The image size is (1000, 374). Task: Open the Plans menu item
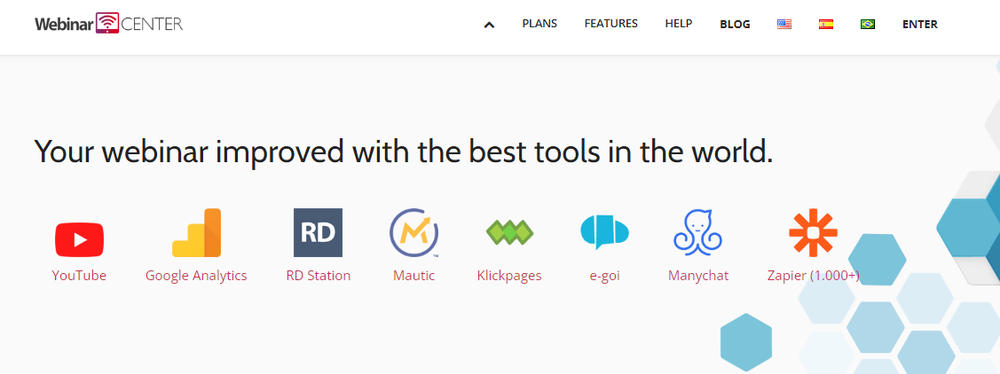[540, 24]
